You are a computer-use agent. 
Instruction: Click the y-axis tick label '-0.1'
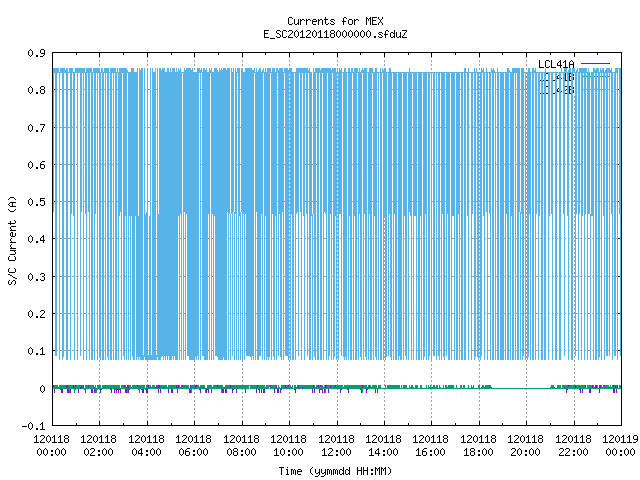pos(33,426)
